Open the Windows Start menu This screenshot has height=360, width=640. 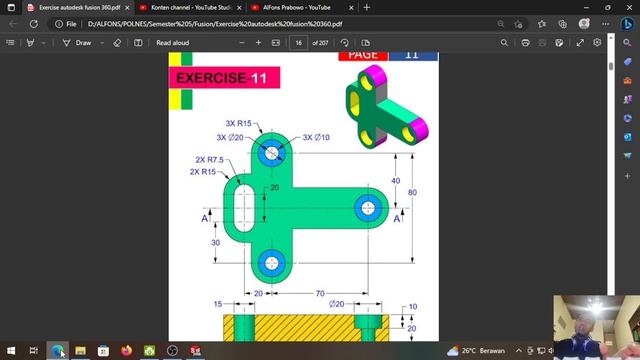[11, 351]
